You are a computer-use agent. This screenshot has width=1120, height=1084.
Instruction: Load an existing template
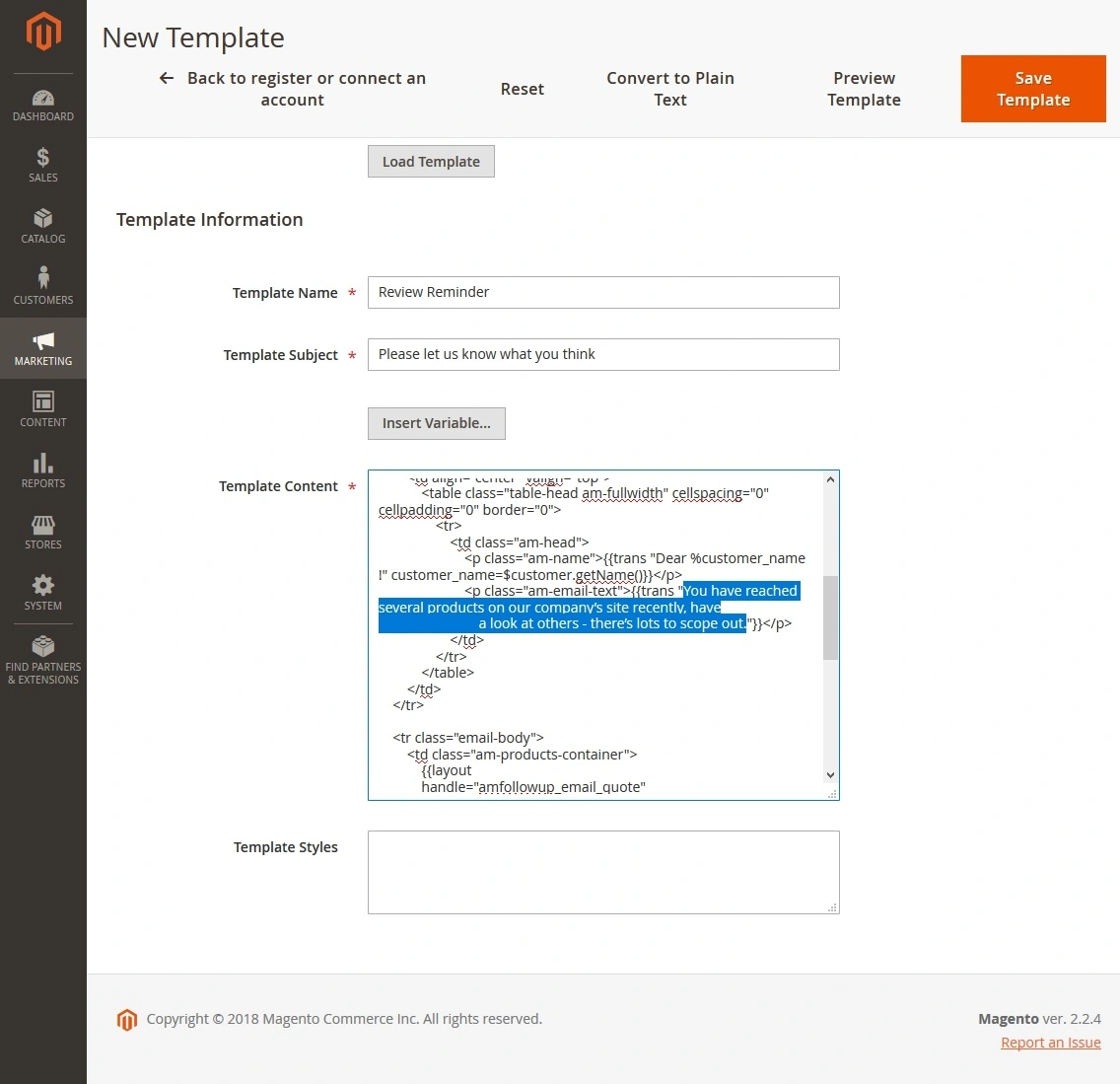click(431, 161)
